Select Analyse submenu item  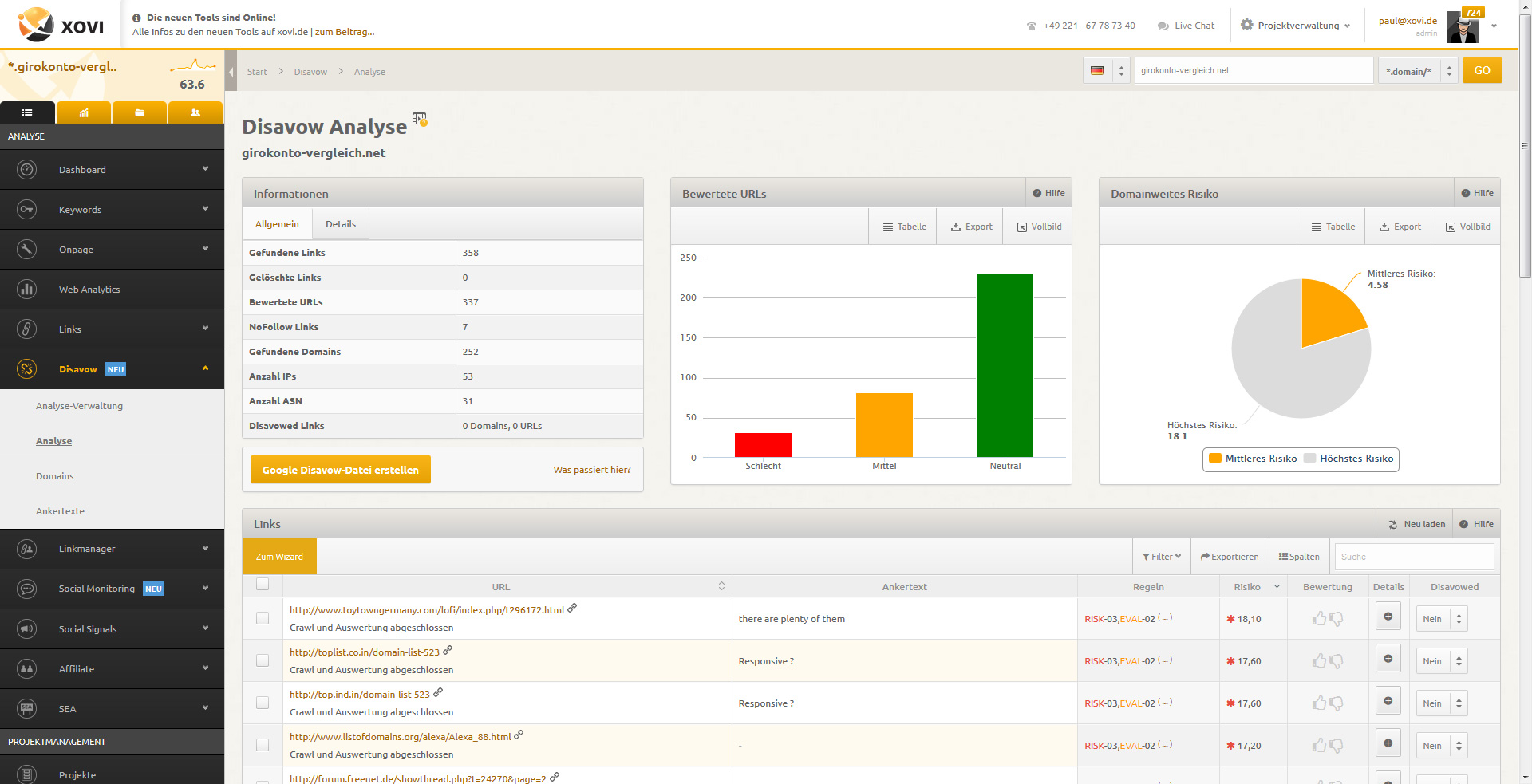[x=53, y=441]
